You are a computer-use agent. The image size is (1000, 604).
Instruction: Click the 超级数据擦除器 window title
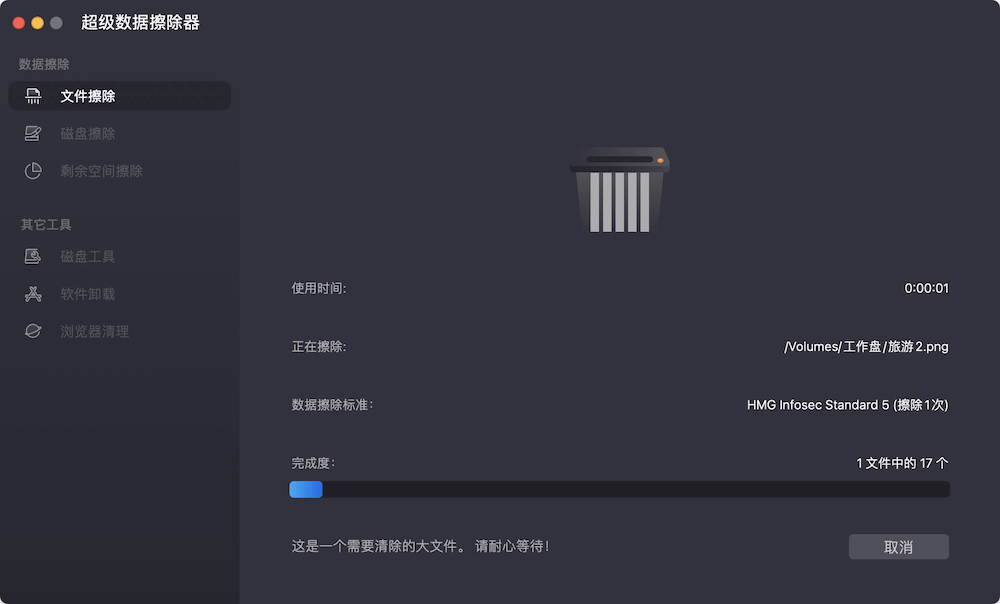(140, 20)
